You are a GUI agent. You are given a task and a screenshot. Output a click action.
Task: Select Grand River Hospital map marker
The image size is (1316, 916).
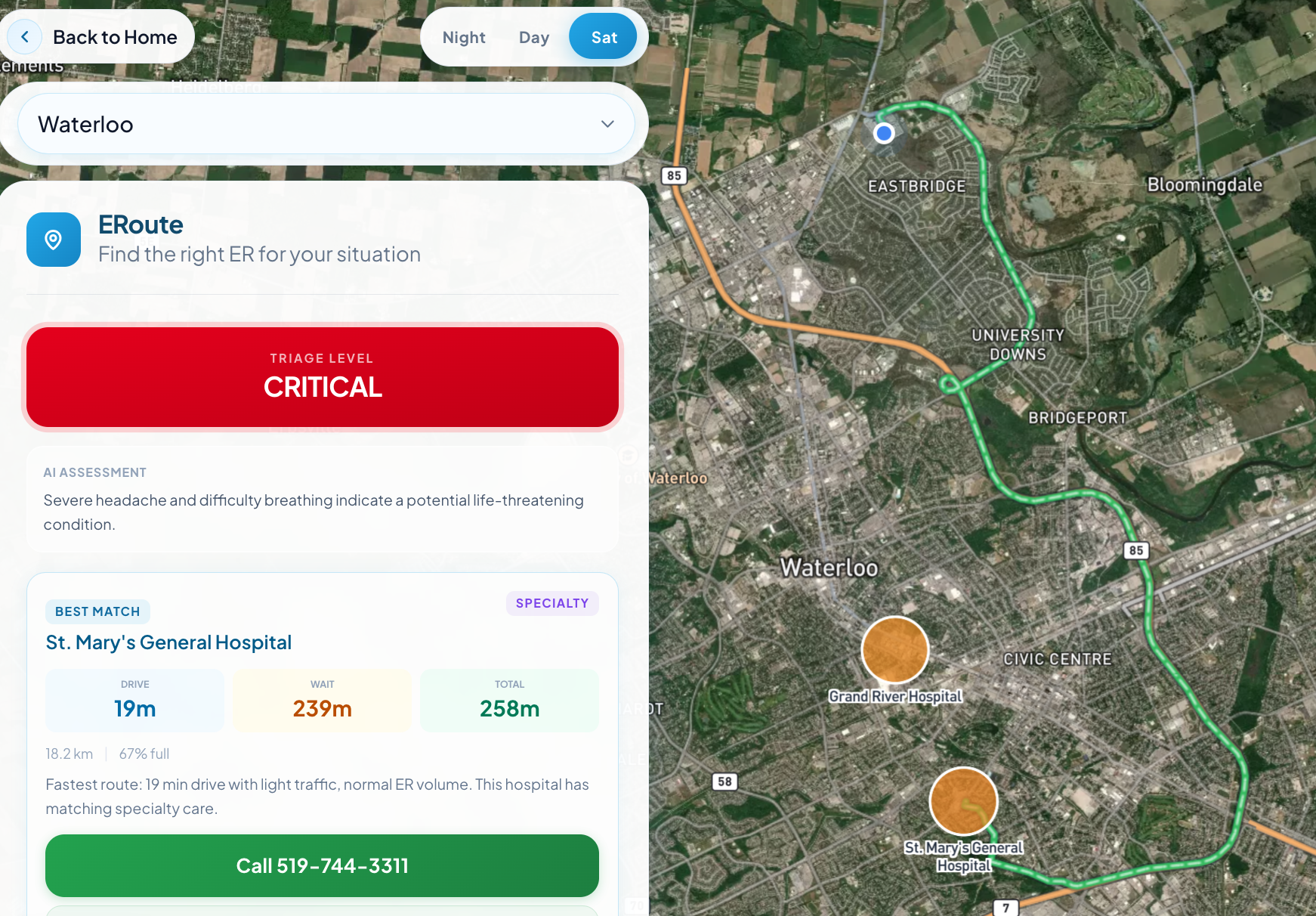(895, 650)
